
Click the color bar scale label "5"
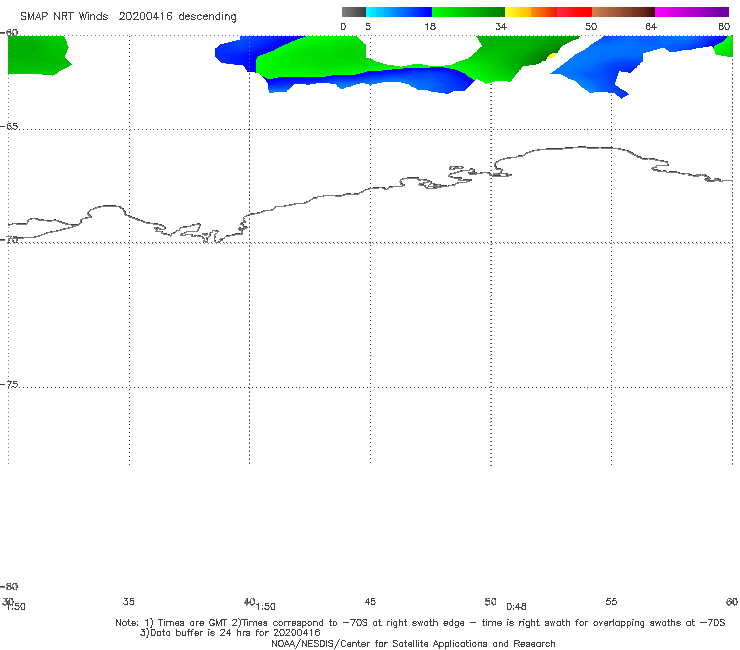tap(368, 27)
